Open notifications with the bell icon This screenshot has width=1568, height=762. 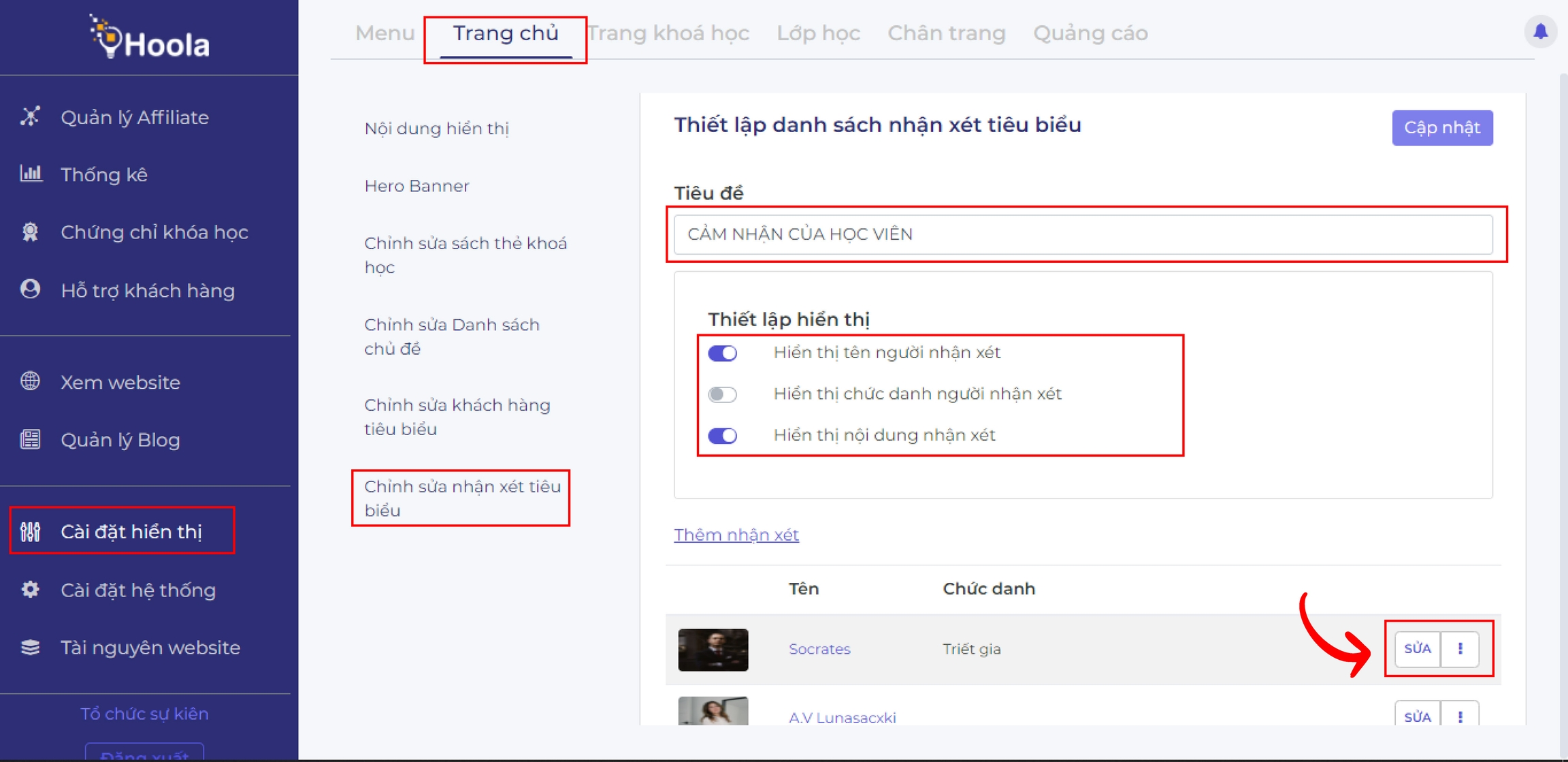(1540, 31)
